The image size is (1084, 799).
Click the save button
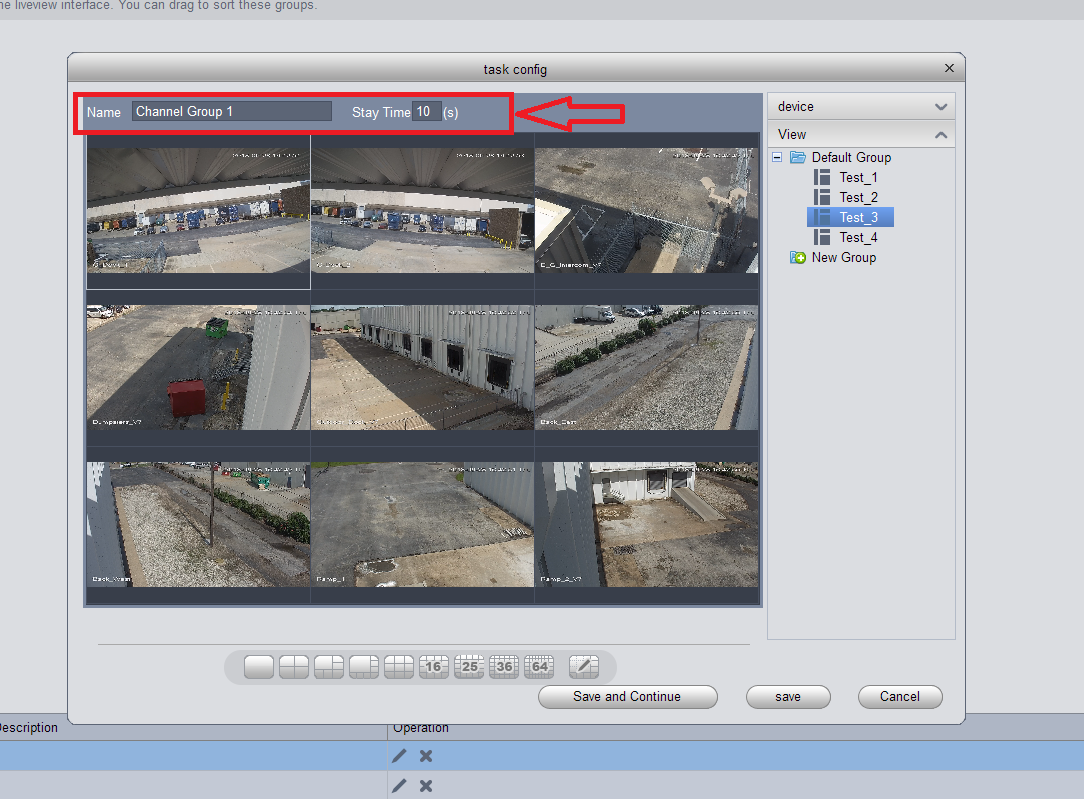click(788, 697)
